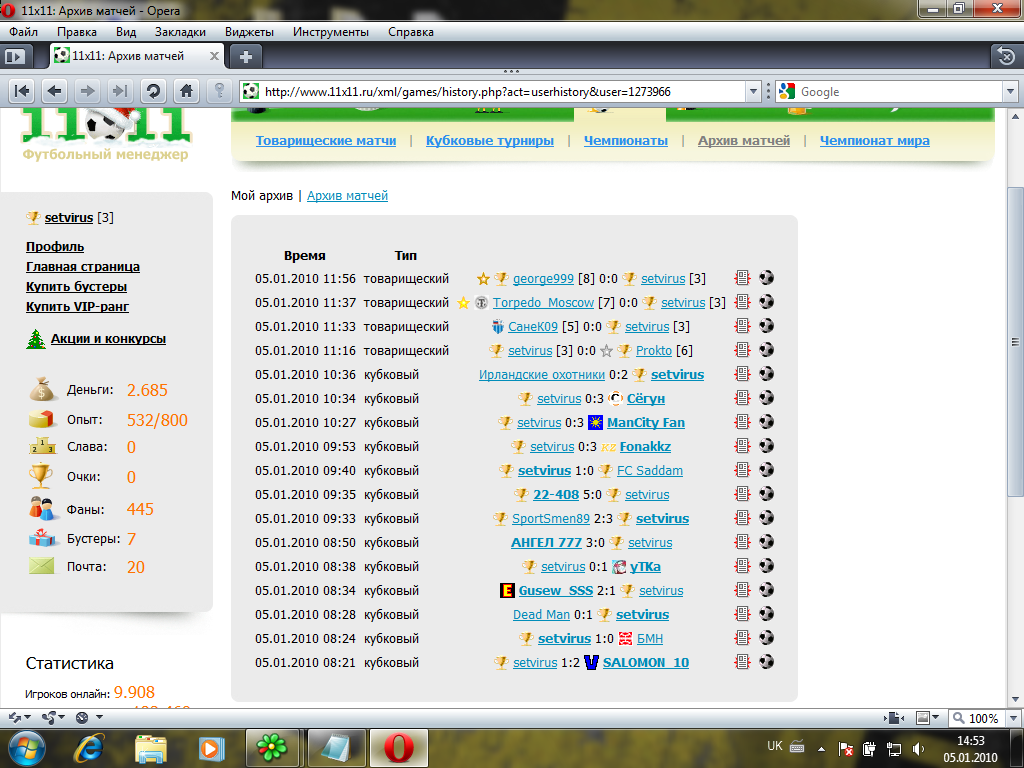
Task: Launch ICQ from the taskbar
Action: click(x=273, y=747)
